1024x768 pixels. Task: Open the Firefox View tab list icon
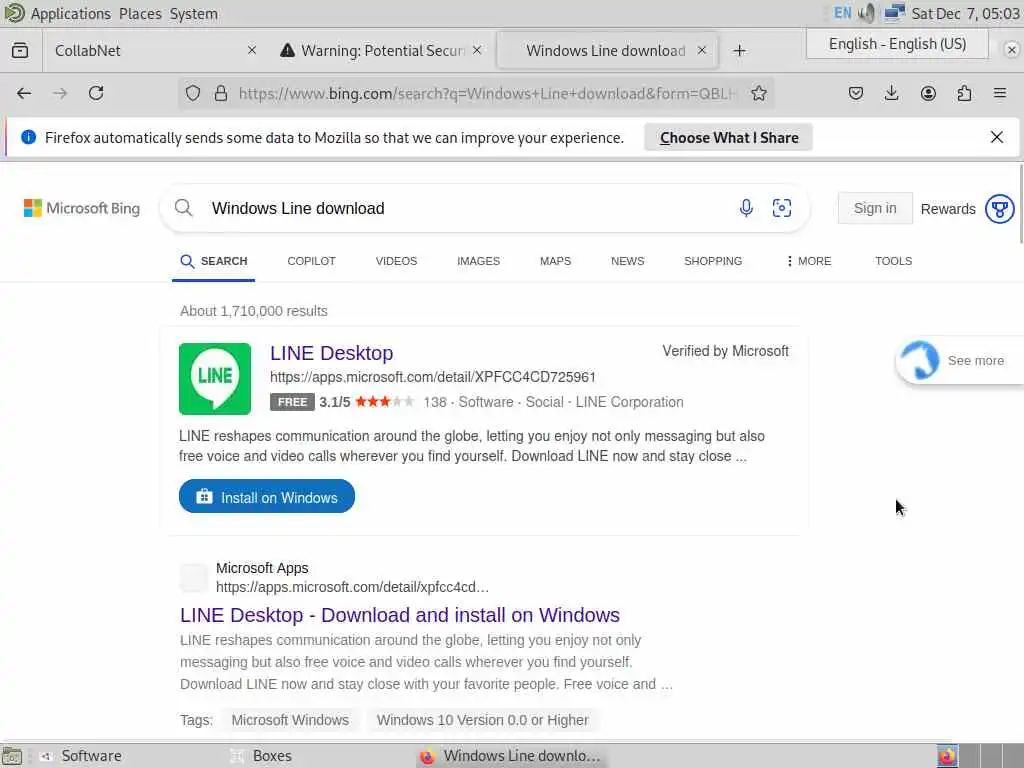pyautogui.click(x=20, y=50)
